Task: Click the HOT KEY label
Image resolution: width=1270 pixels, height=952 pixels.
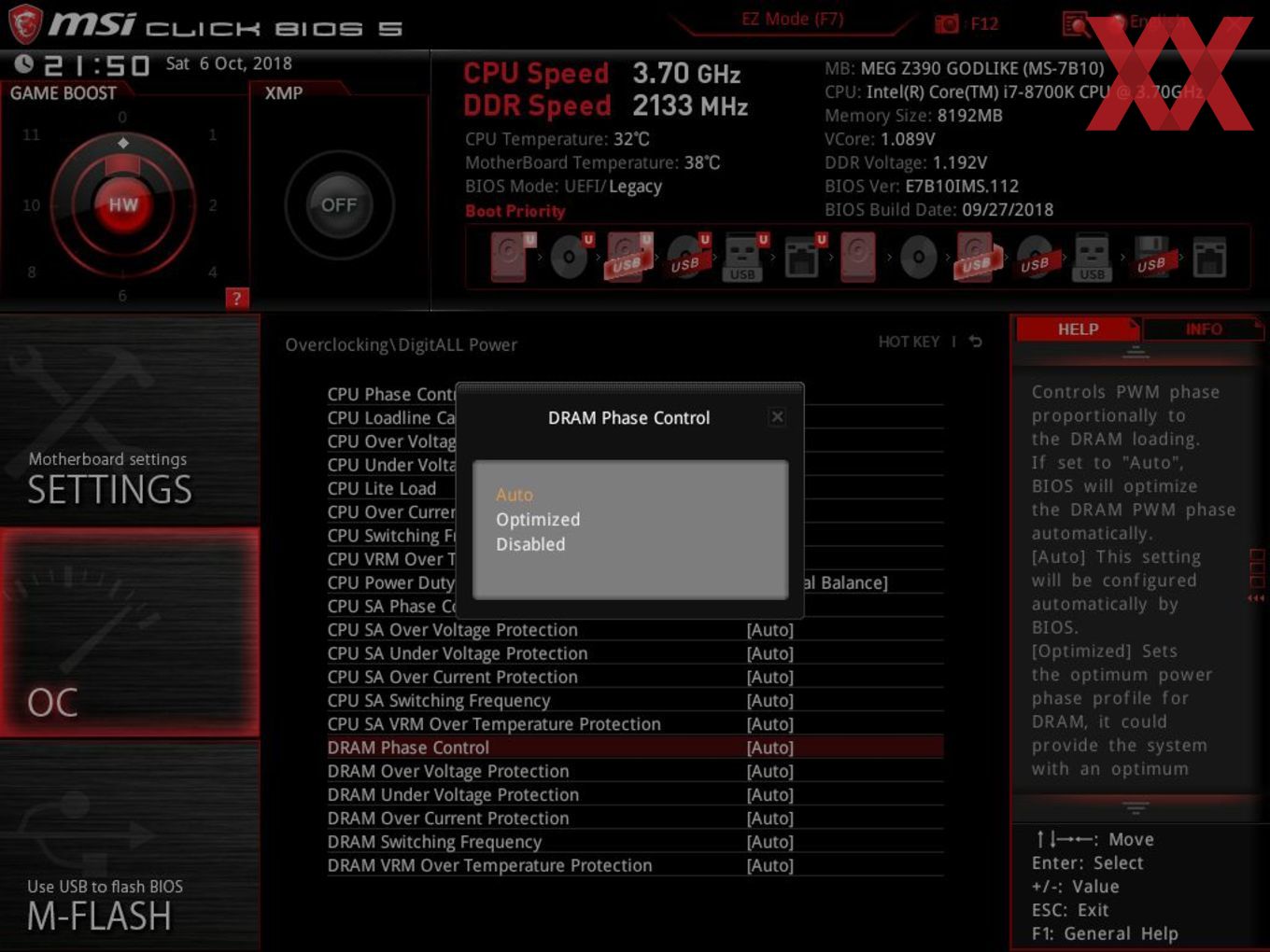Action: [x=909, y=342]
